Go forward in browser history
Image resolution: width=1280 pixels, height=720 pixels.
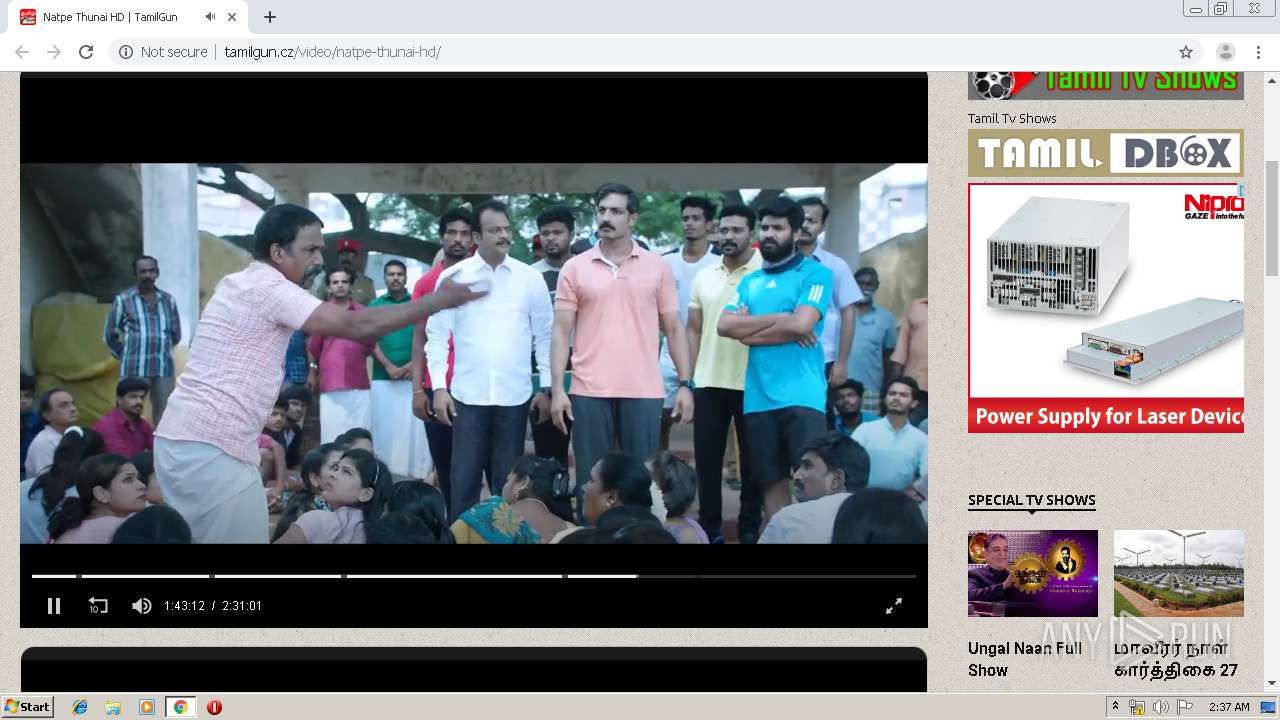pyautogui.click(x=54, y=52)
